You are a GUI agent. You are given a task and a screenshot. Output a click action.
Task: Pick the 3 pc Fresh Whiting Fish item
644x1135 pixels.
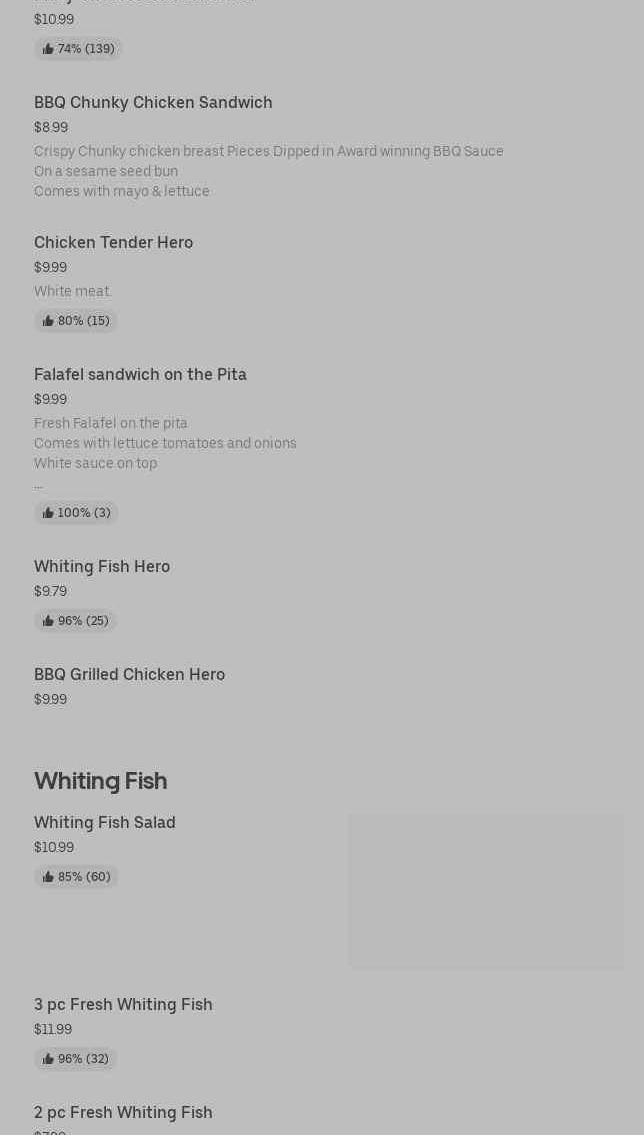(x=123, y=1005)
